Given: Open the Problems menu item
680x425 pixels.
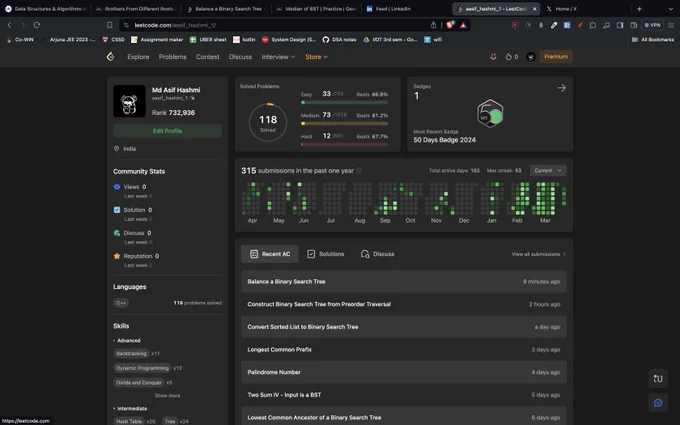Looking at the screenshot, I should coord(173,57).
